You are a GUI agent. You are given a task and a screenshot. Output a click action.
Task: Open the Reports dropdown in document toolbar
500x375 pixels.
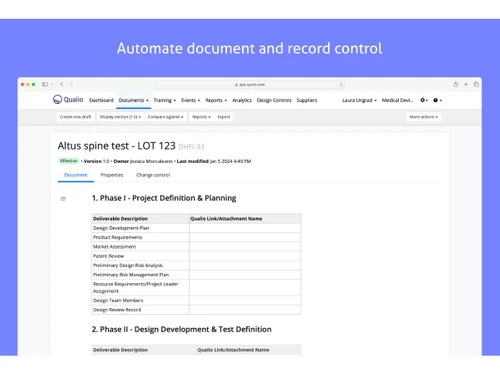(x=201, y=117)
